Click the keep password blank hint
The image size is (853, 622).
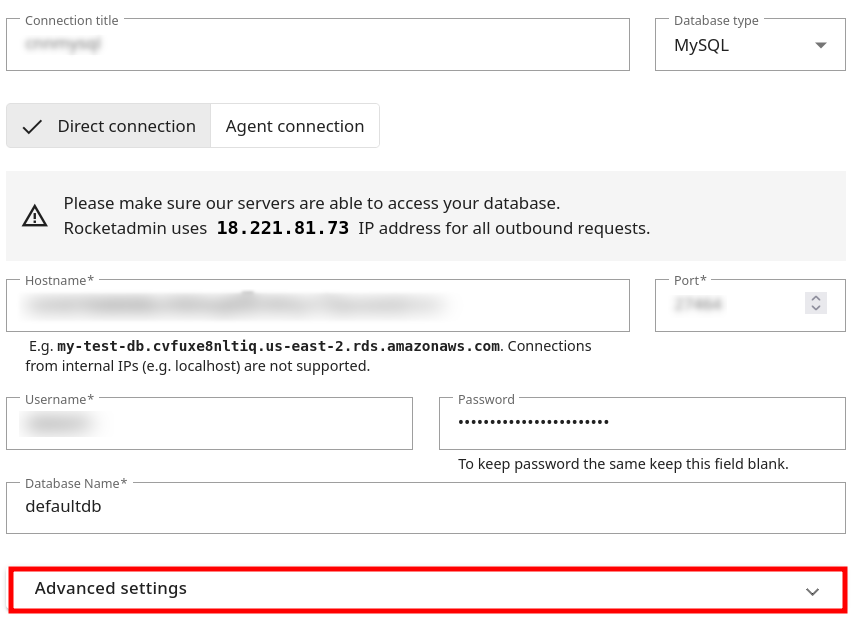pos(623,464)
